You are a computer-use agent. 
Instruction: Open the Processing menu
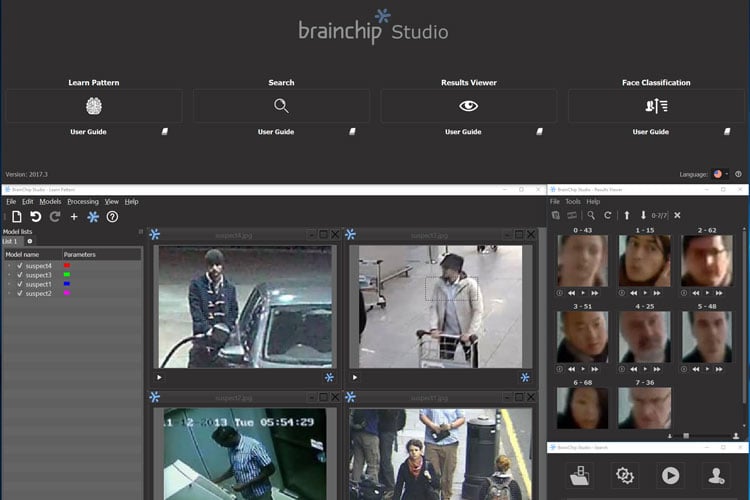pos(83,201)
